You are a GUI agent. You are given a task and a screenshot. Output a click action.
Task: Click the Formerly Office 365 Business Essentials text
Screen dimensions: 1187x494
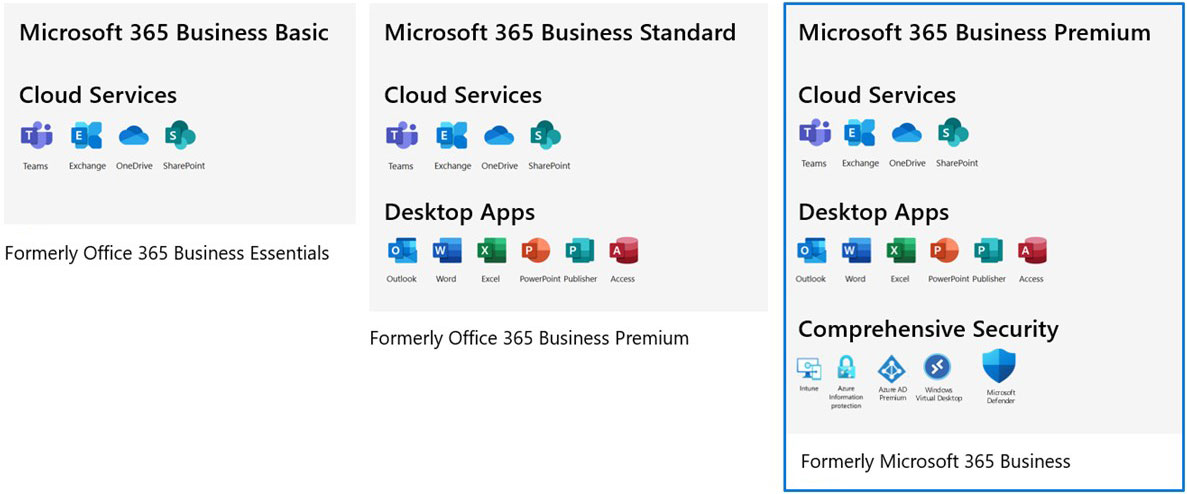tap(167, 253)
